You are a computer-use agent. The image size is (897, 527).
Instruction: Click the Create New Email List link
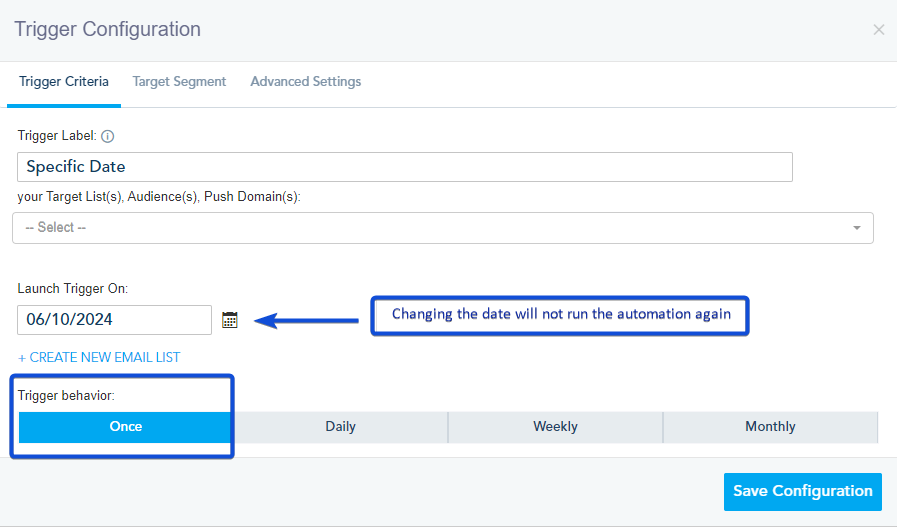pyautogui.click(x=99, y=357)
